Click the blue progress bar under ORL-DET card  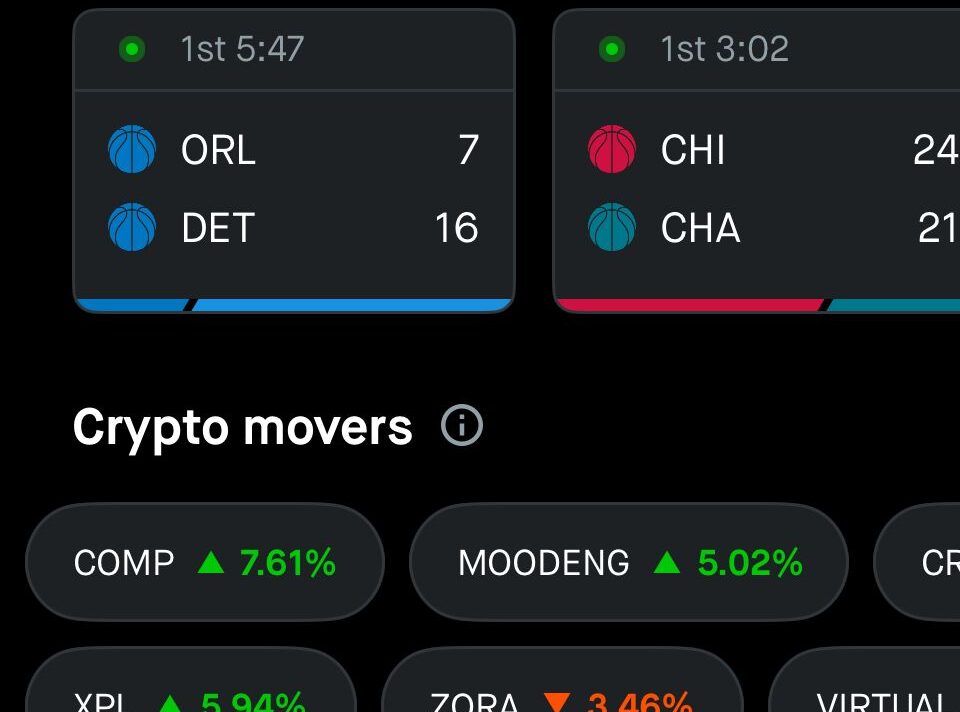point(293,300)
